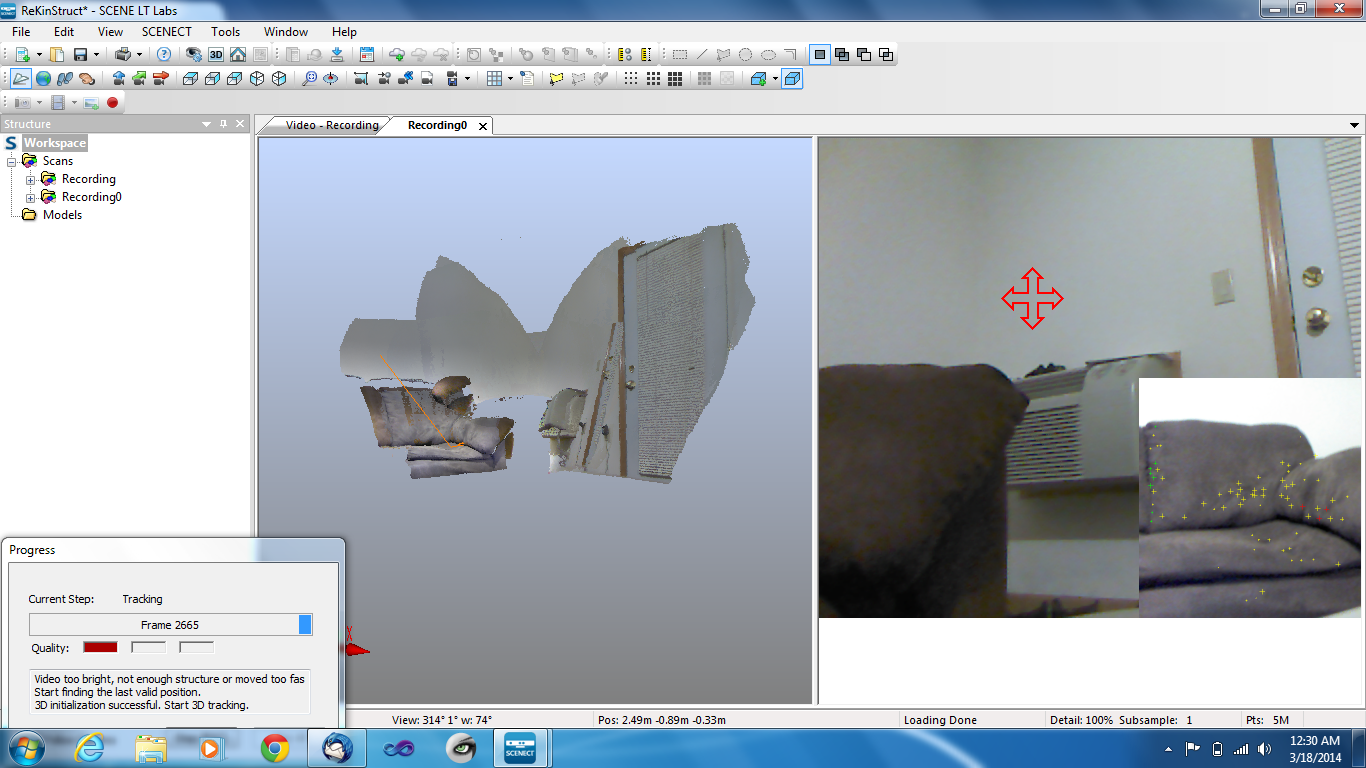Switch to the Video - Recording tab
Screen dimensions: 1366x768
[x=332, y=125]
